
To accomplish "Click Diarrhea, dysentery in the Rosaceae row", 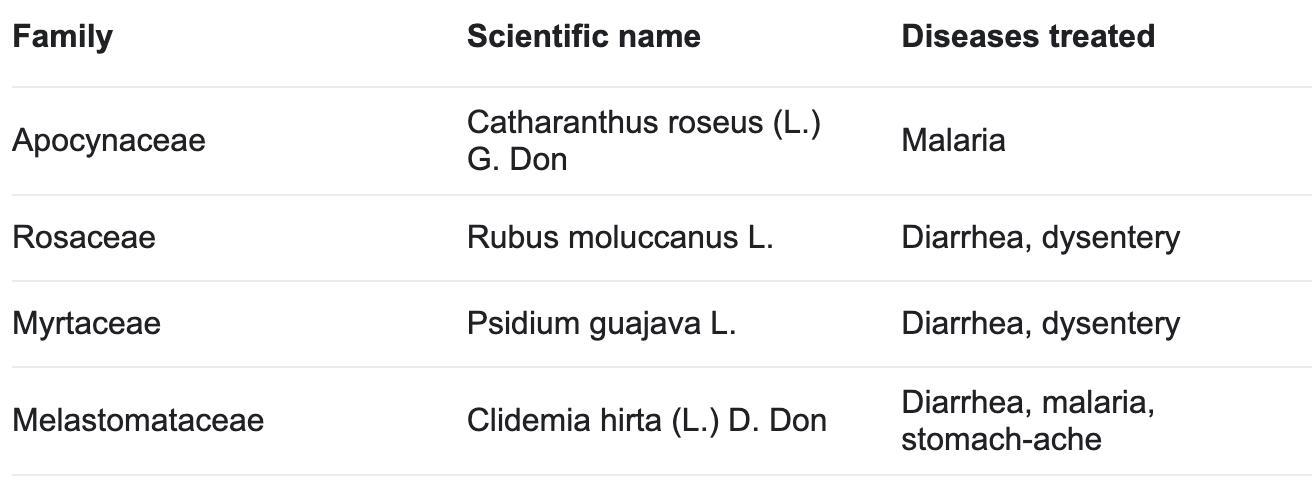I will [x=1040, y=238].
